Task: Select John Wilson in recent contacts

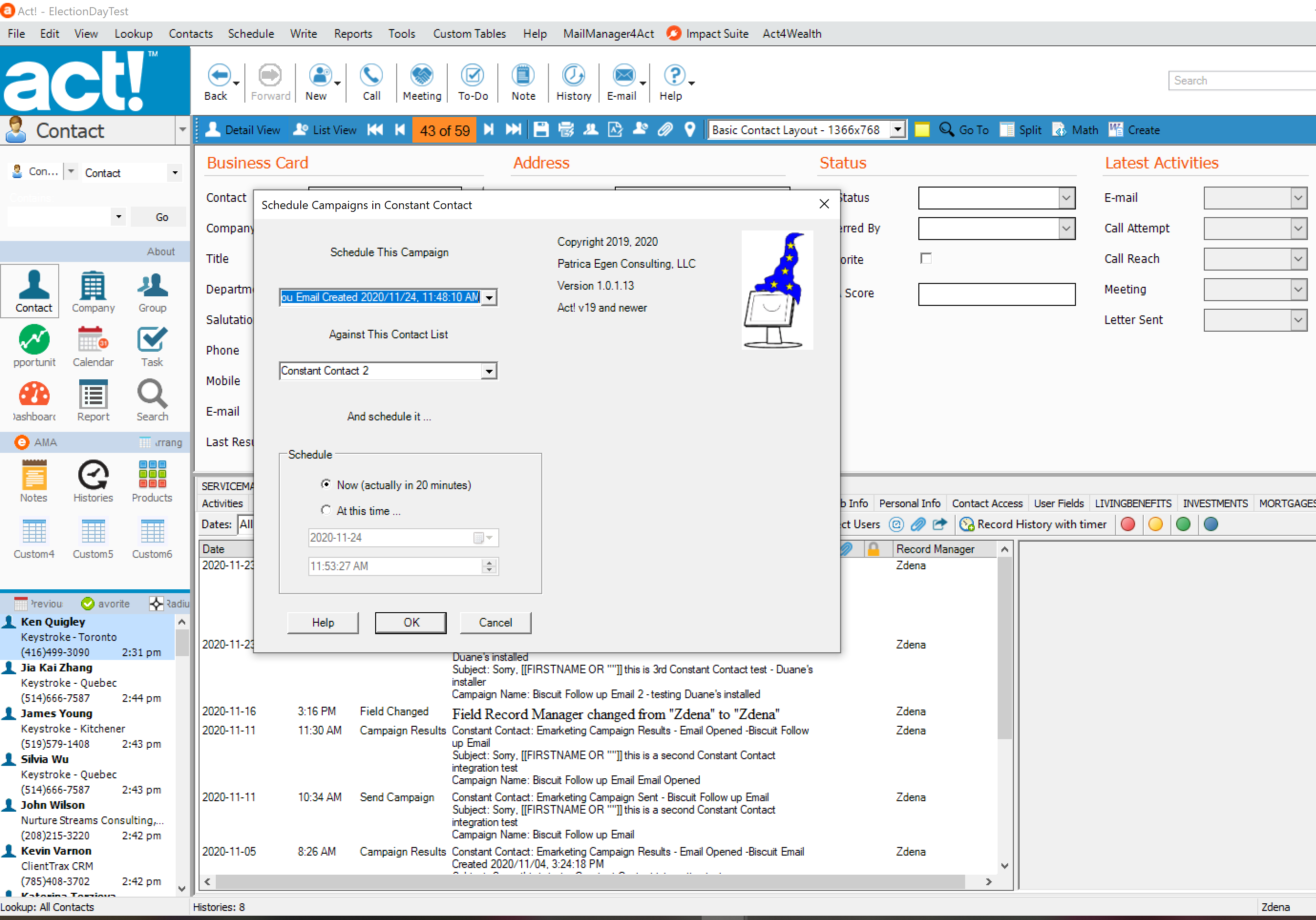Action: (87, 820)
